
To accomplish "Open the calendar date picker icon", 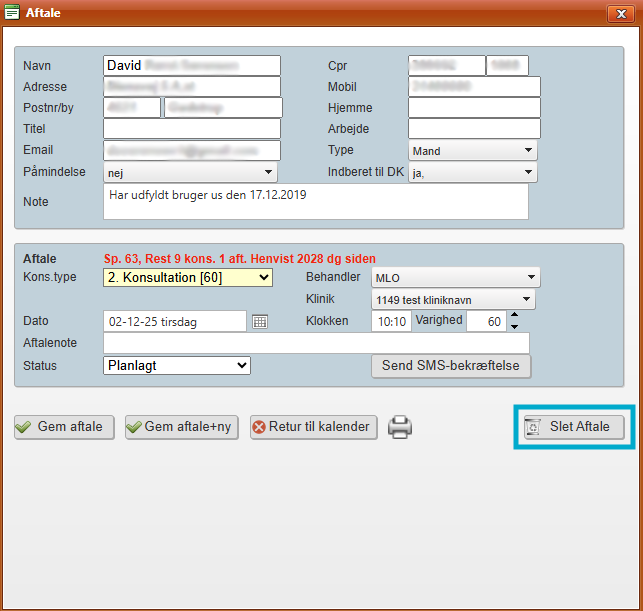I will 260,322.
